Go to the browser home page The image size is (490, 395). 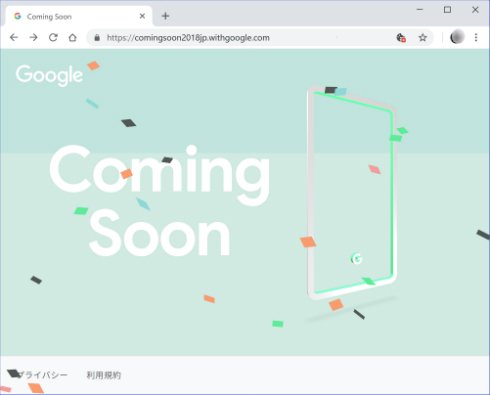[73, 37]
